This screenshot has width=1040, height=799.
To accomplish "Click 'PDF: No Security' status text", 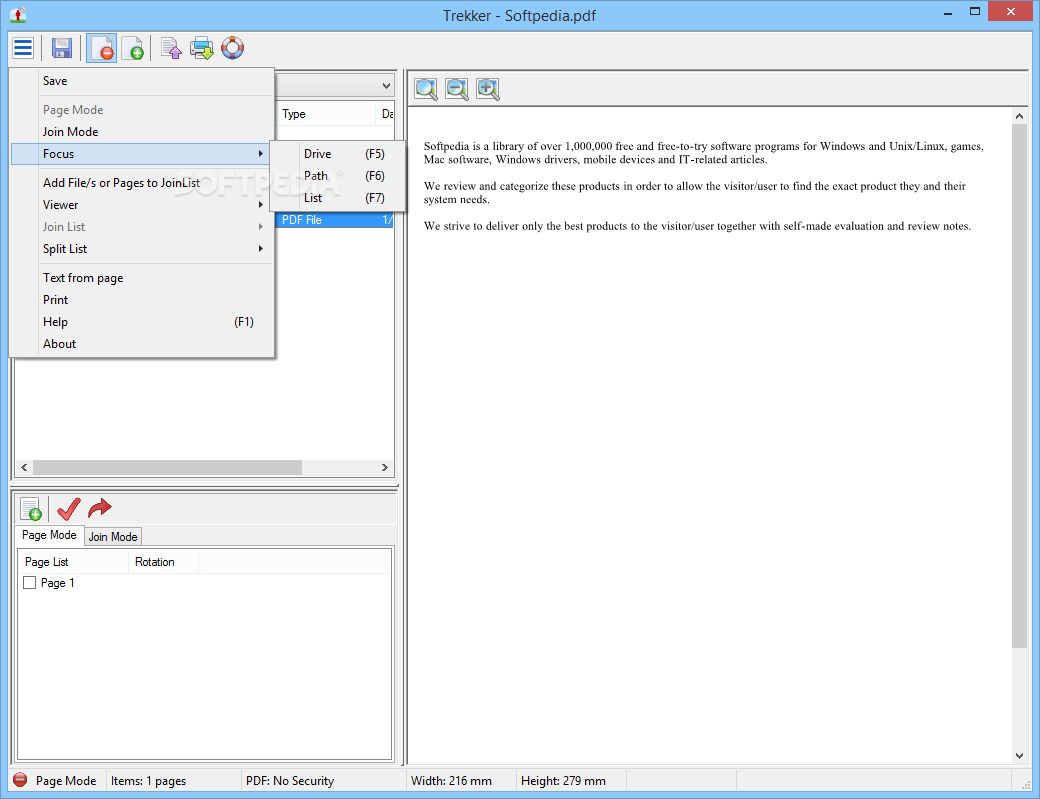I will [290, 781].
